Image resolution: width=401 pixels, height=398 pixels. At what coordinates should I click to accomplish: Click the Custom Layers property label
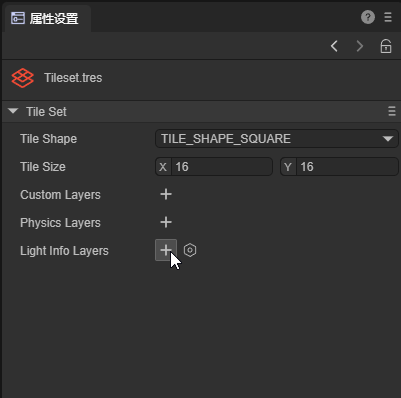[x=60, y=195]
